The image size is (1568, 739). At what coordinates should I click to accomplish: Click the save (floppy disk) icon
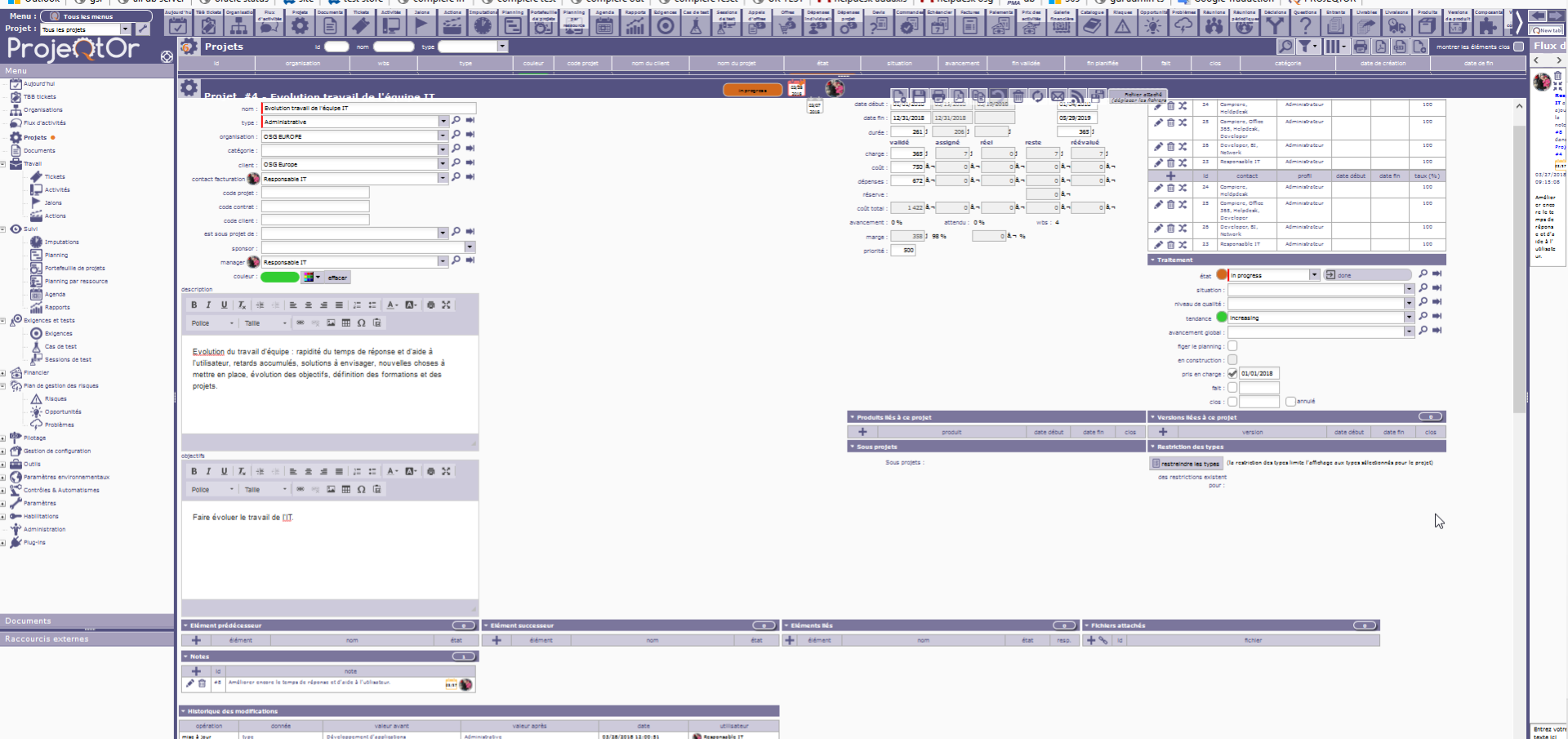[x=919, y=96]
